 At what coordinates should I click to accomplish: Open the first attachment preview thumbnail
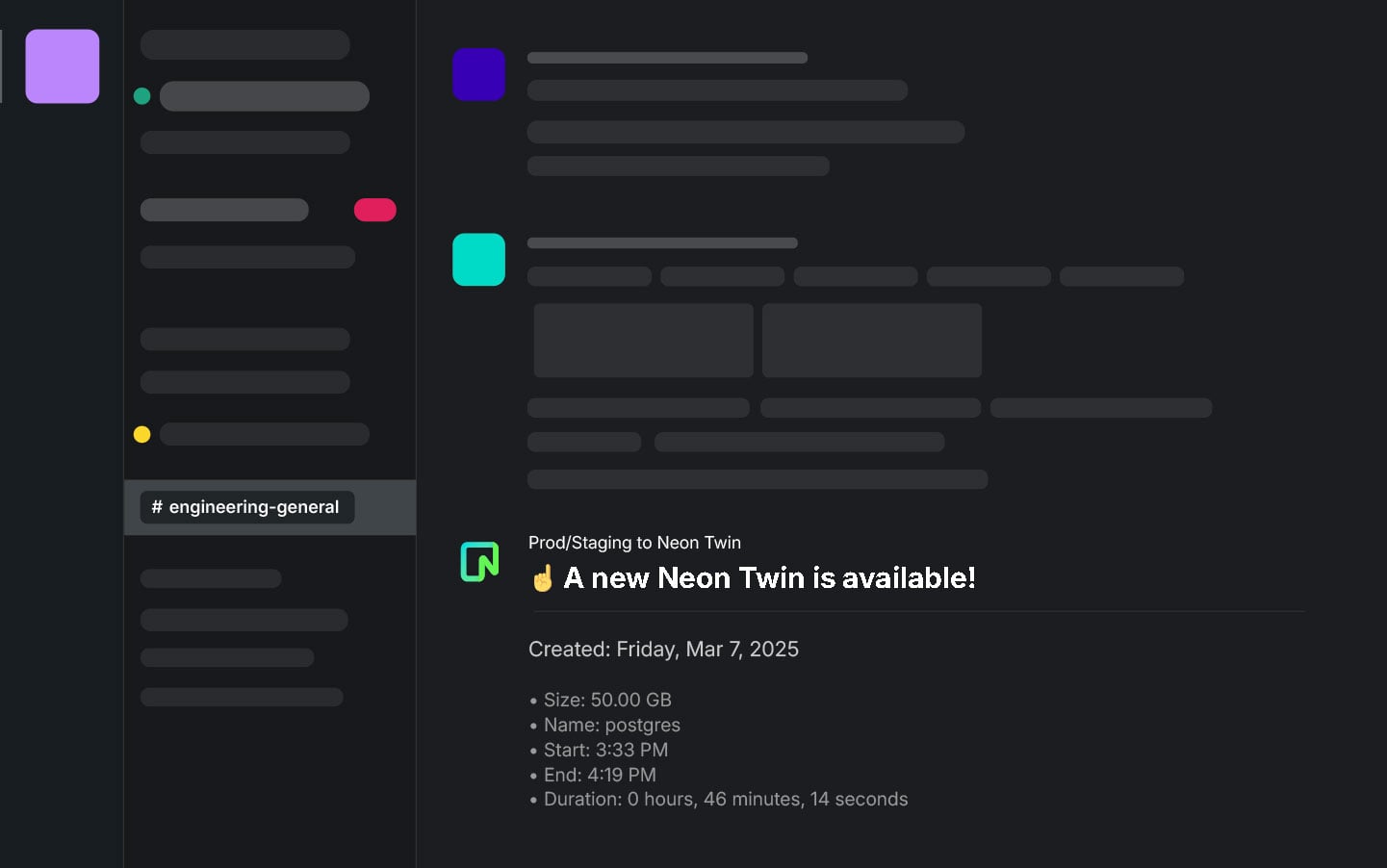(642, 340)
